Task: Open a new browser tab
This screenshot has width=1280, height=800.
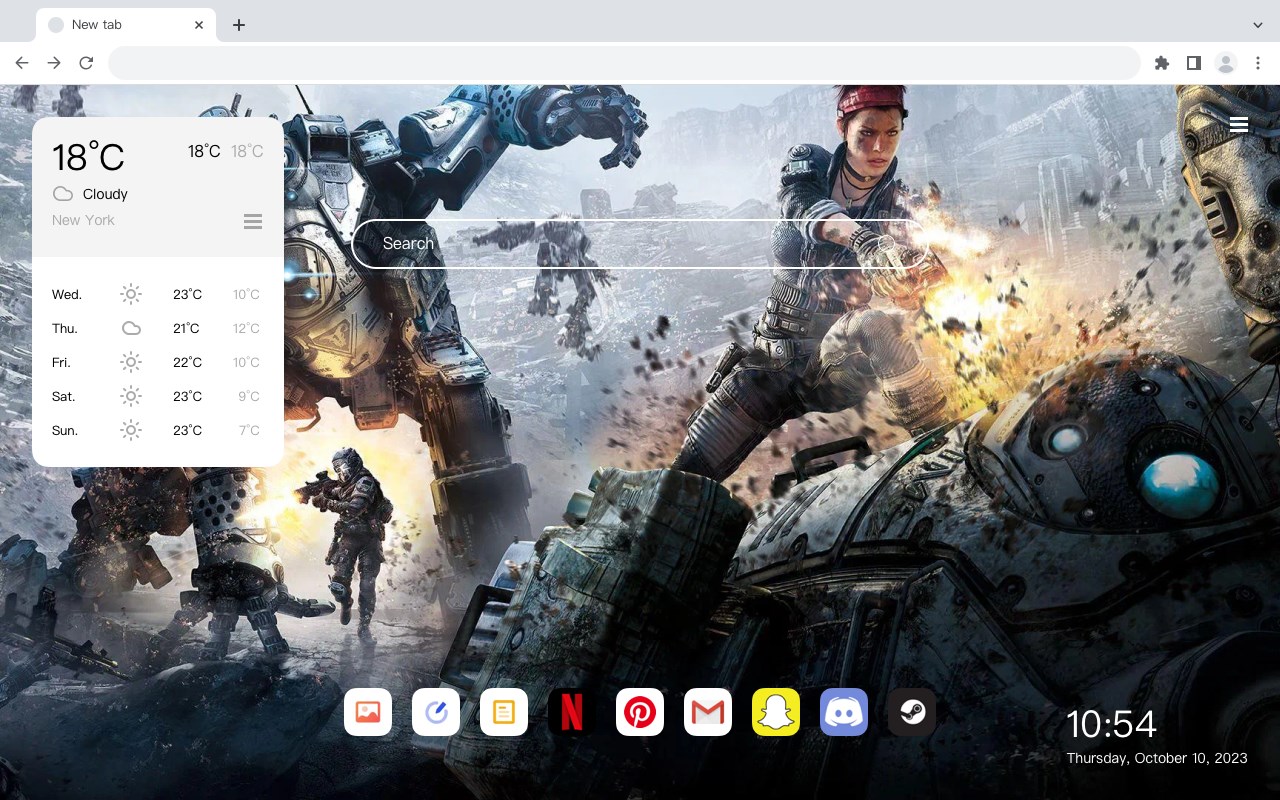Action: (x=238, y=25)
